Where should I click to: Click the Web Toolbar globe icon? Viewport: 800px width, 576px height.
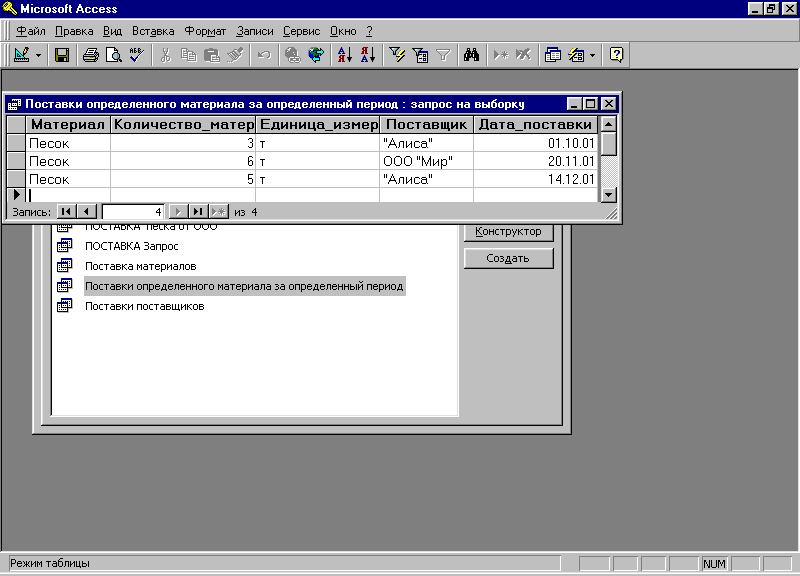coord(316,55)
